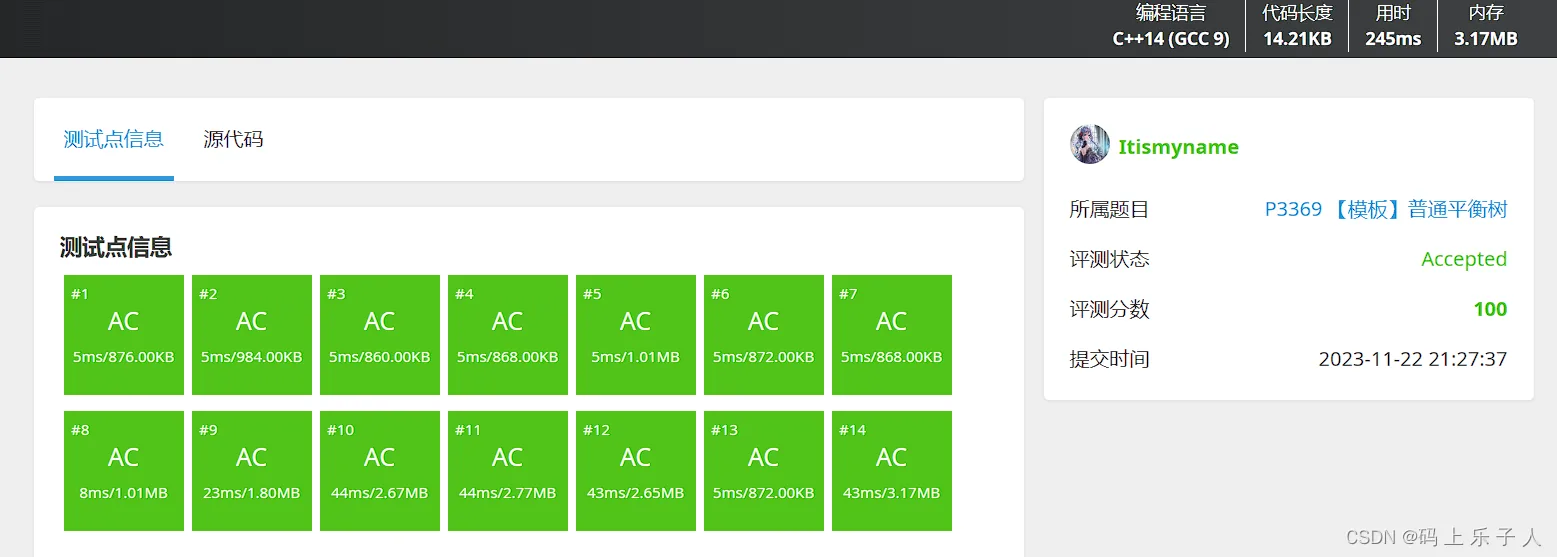Click test case #2 AC block

click(x=252, y=335)
